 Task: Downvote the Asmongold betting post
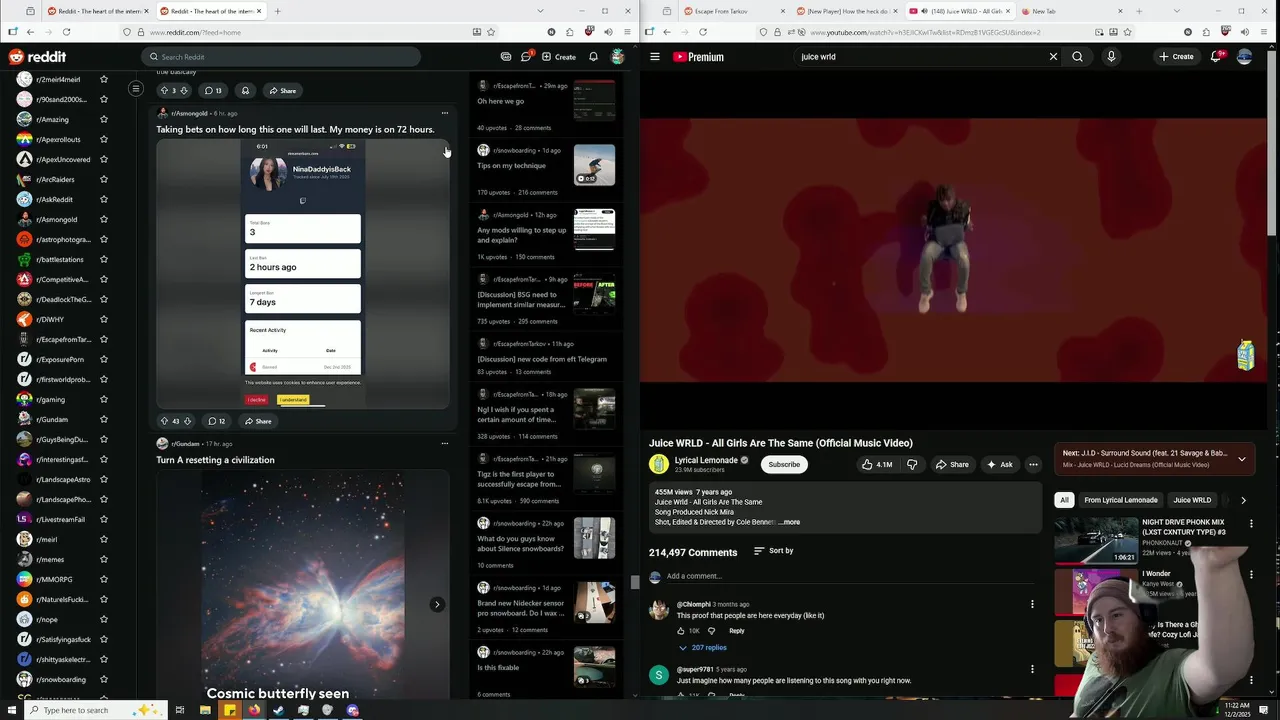[x=187, y=421]
